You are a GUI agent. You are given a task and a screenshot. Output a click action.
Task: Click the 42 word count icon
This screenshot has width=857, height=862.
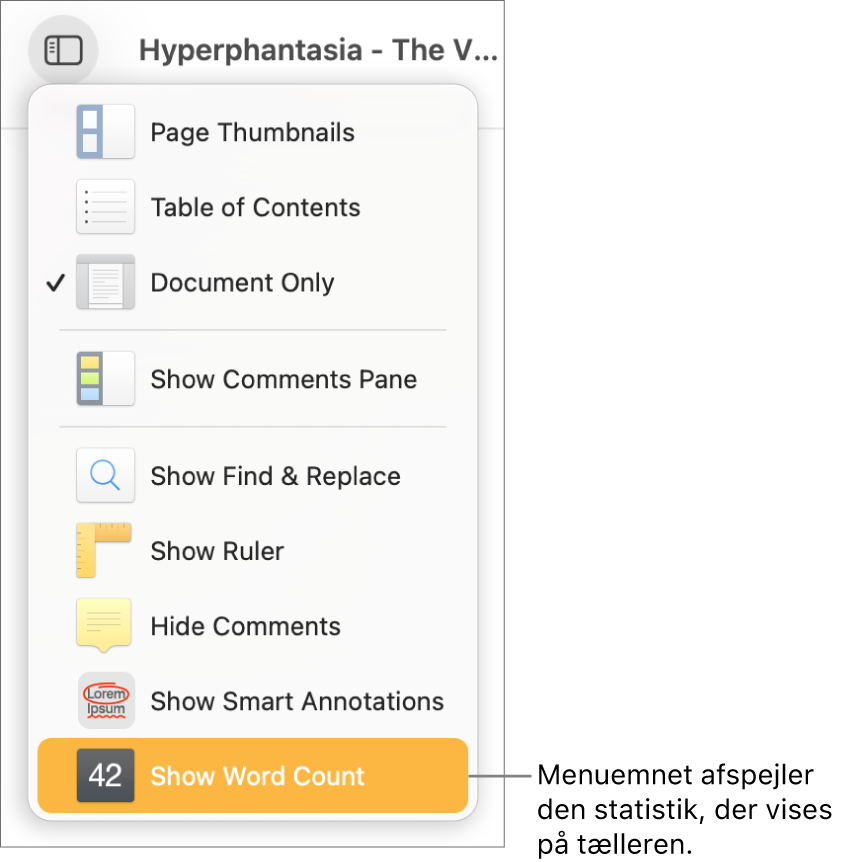tap(105, 776)
